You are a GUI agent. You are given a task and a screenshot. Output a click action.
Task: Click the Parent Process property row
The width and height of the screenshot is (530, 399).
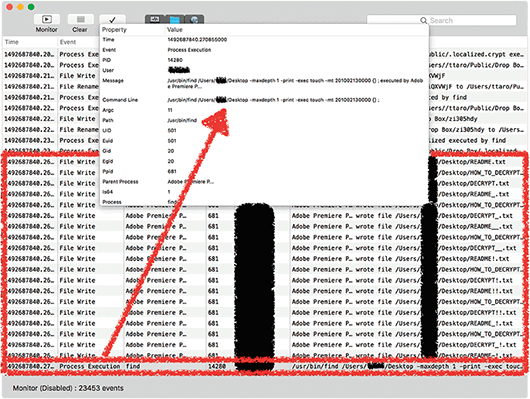point(264,182)
